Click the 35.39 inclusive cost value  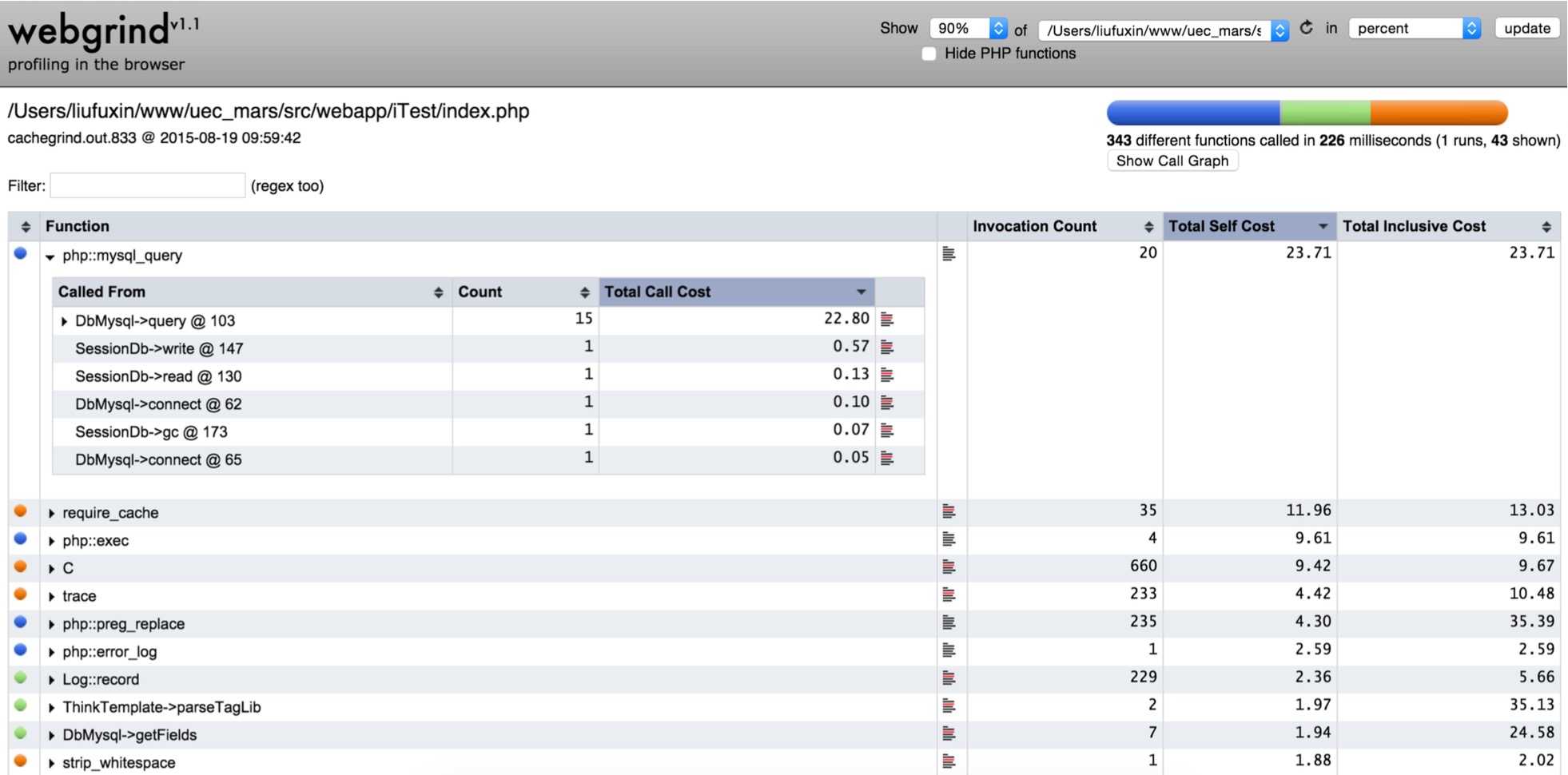pos(1531,621)
